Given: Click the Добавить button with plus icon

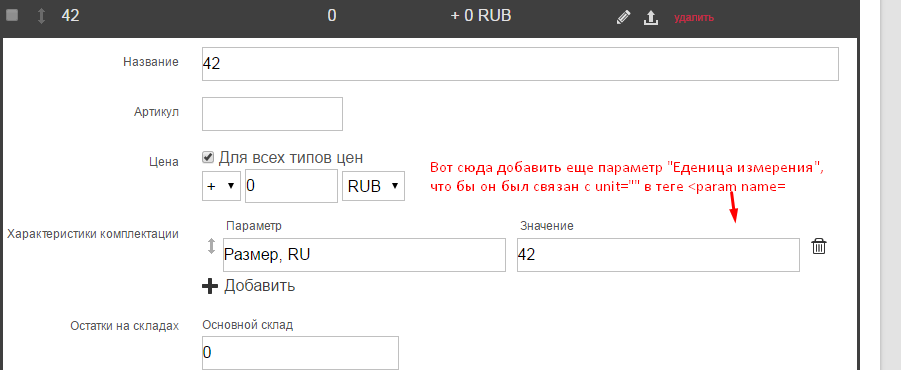Looking at the screenshot, I should coord(249,286).
